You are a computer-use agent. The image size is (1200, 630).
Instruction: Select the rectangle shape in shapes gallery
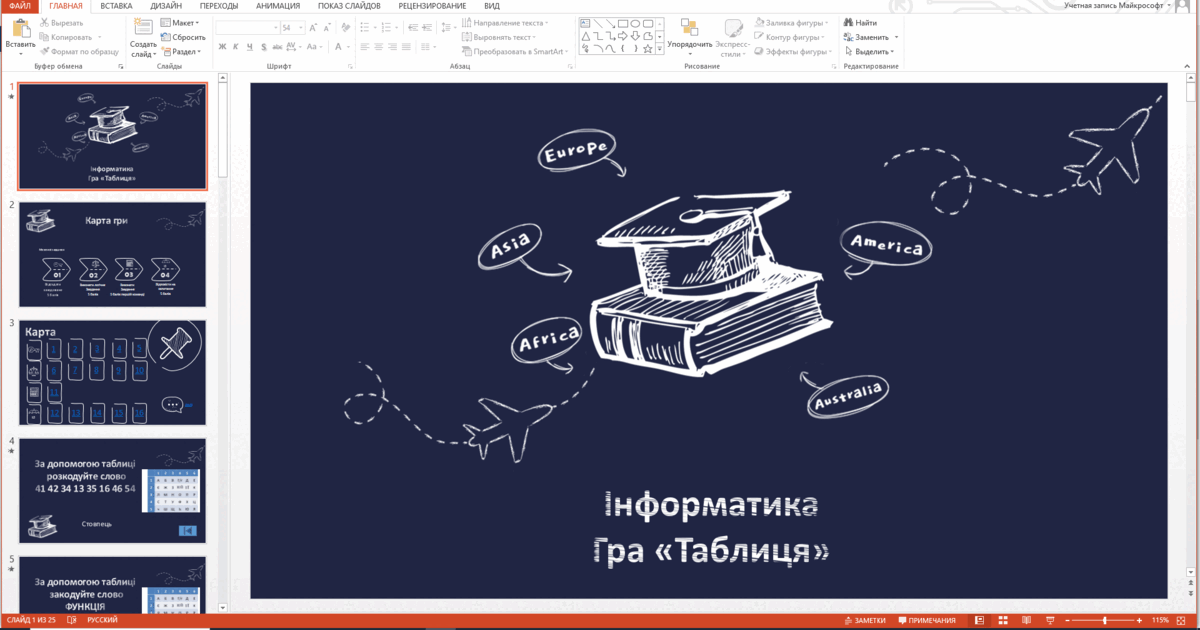point(622,23)
